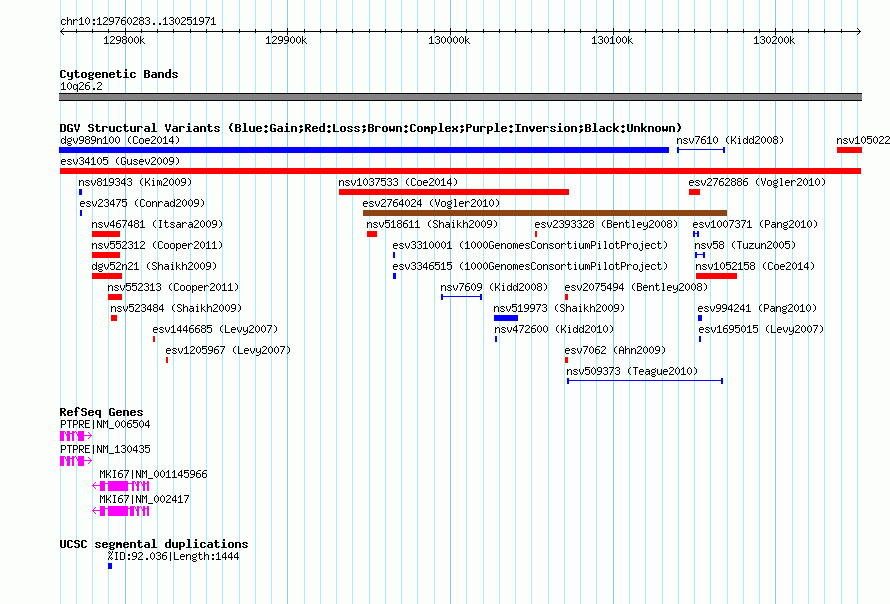Image resolution: width=890 pixels, height=604 pixels.
Task: Click red bar under nsv467481
Action: 106,234
